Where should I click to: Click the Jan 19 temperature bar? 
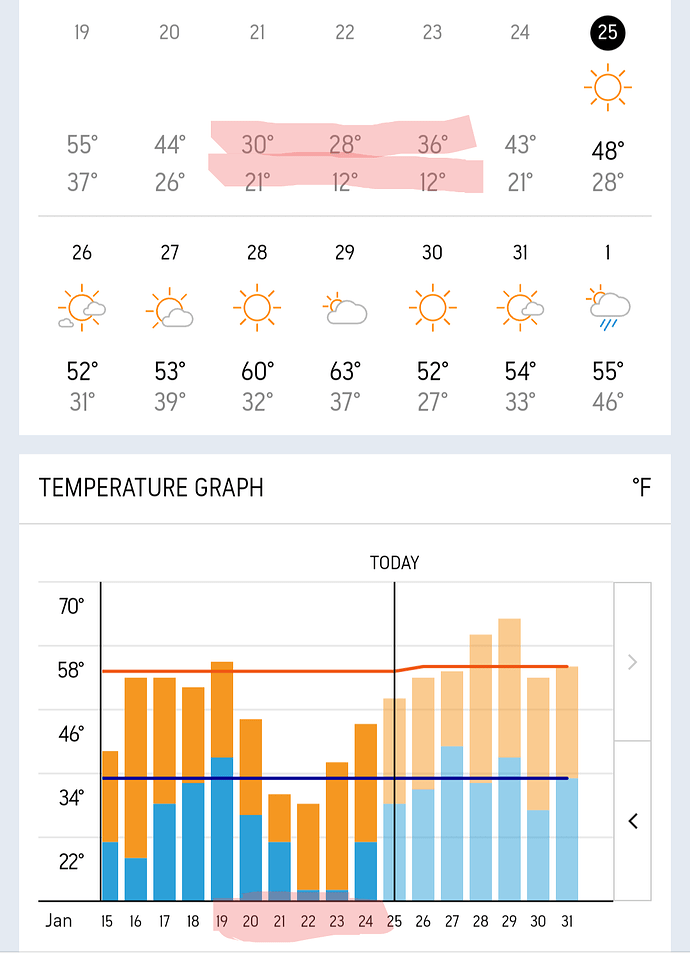pyautogui.click(x=222, y=780)
